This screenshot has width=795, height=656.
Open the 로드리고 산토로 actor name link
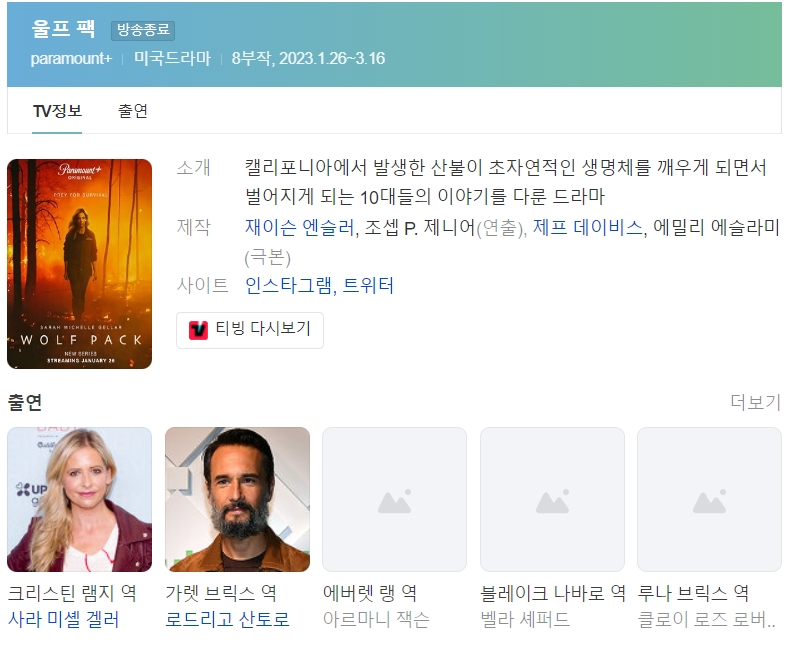coord(227,620)
